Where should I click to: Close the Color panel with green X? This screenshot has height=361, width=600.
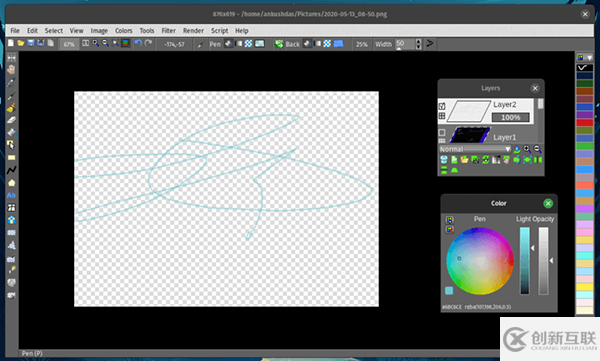[548, 203]
